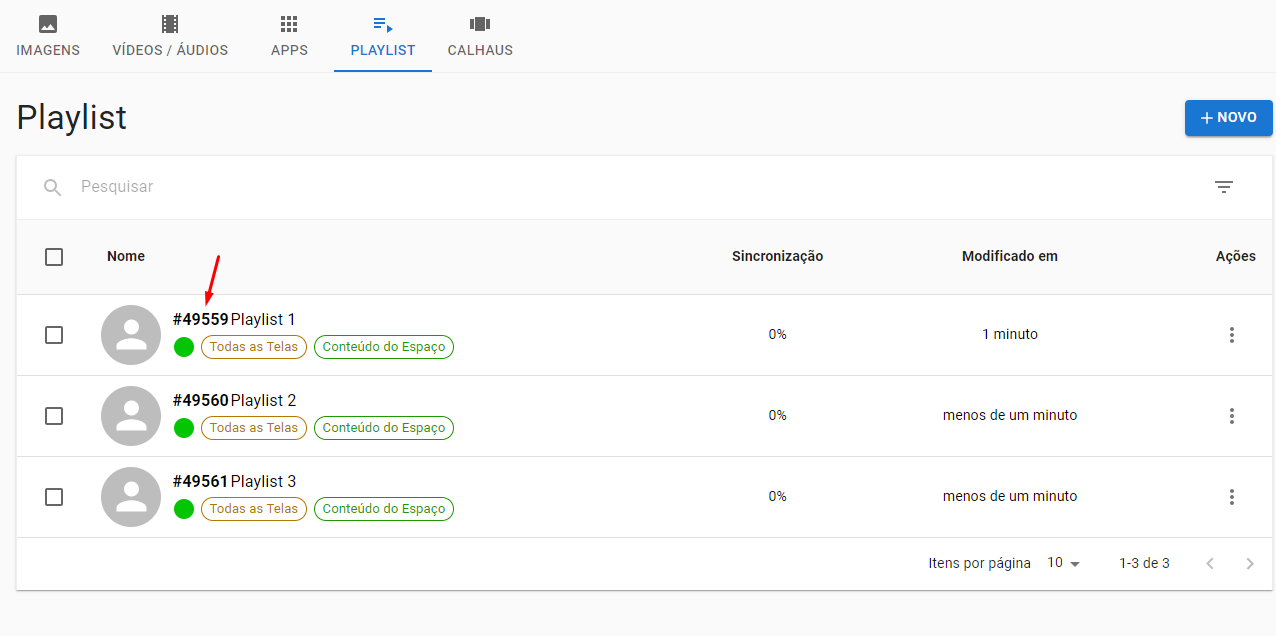Go to the previous page arrow
The image size is (1276, 636).
1210,564
